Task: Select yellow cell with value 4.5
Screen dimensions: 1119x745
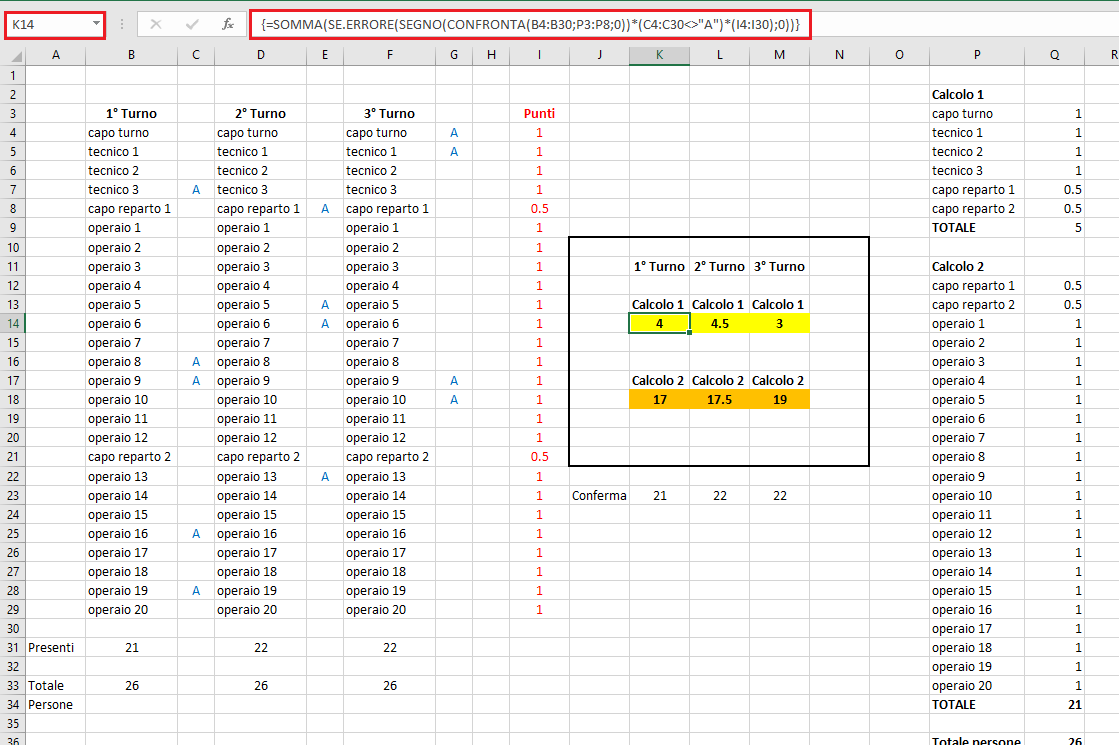Action: 719,323
